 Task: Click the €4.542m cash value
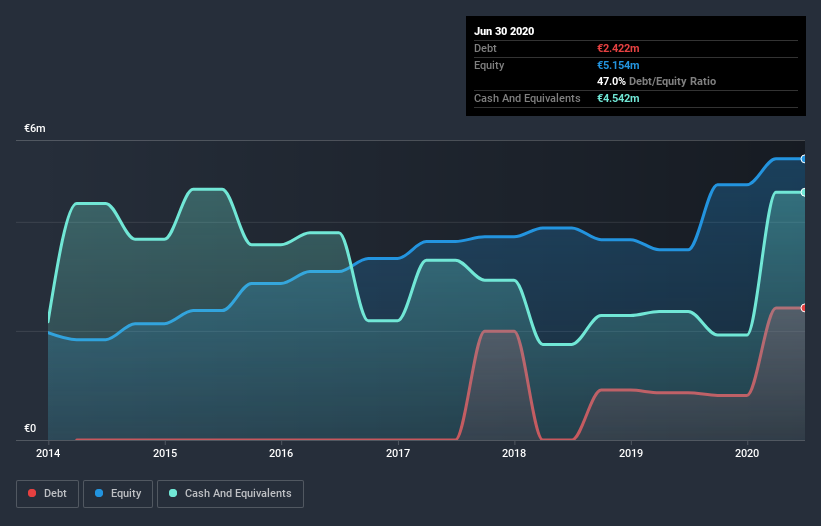618,98
